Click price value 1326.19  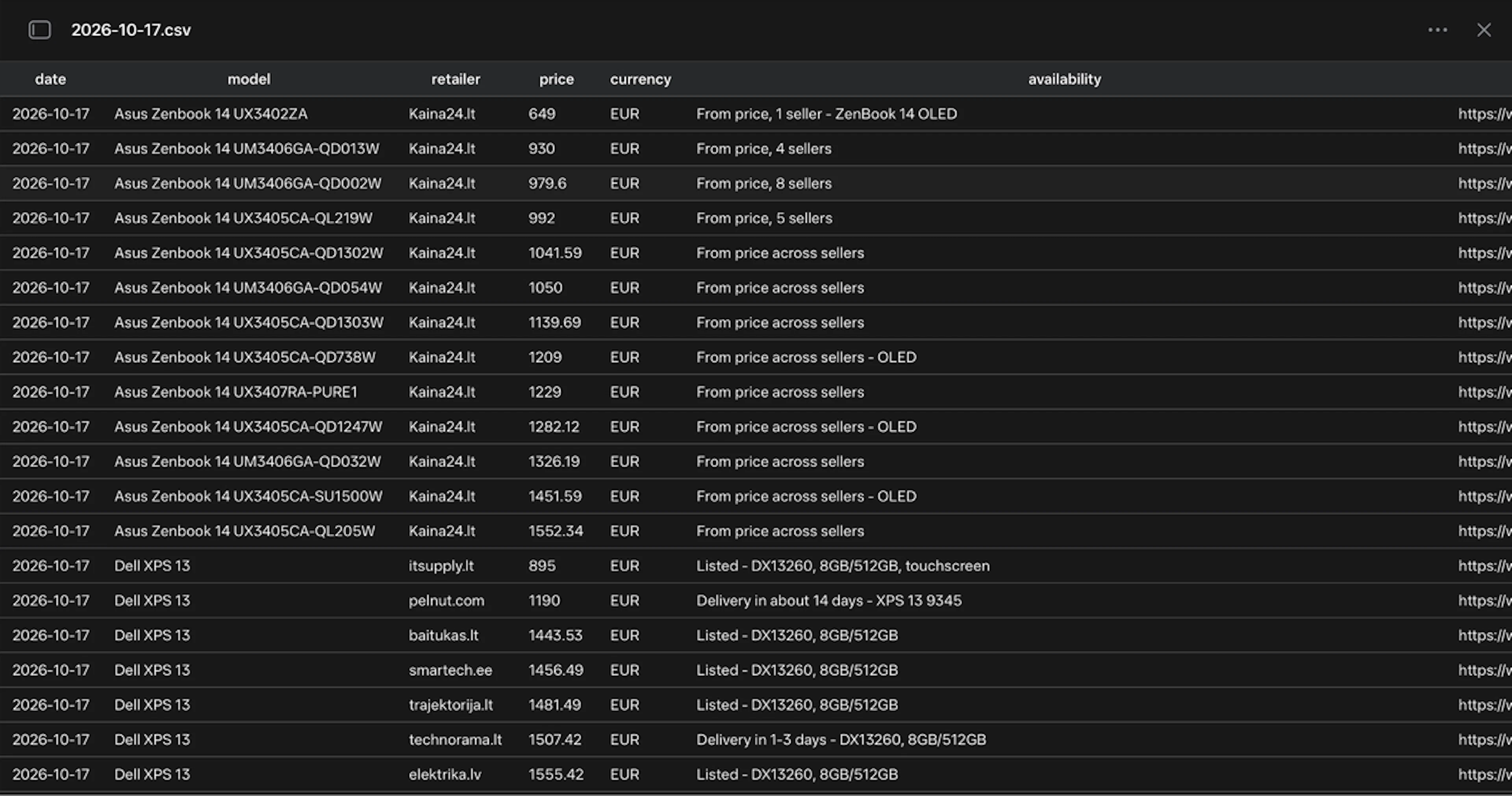[x=554, y=461]
